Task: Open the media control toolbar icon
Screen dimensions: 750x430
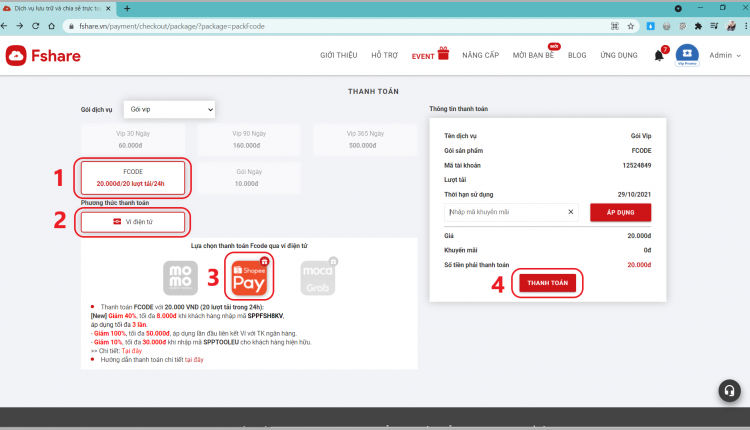Action: tap(714, 26)
